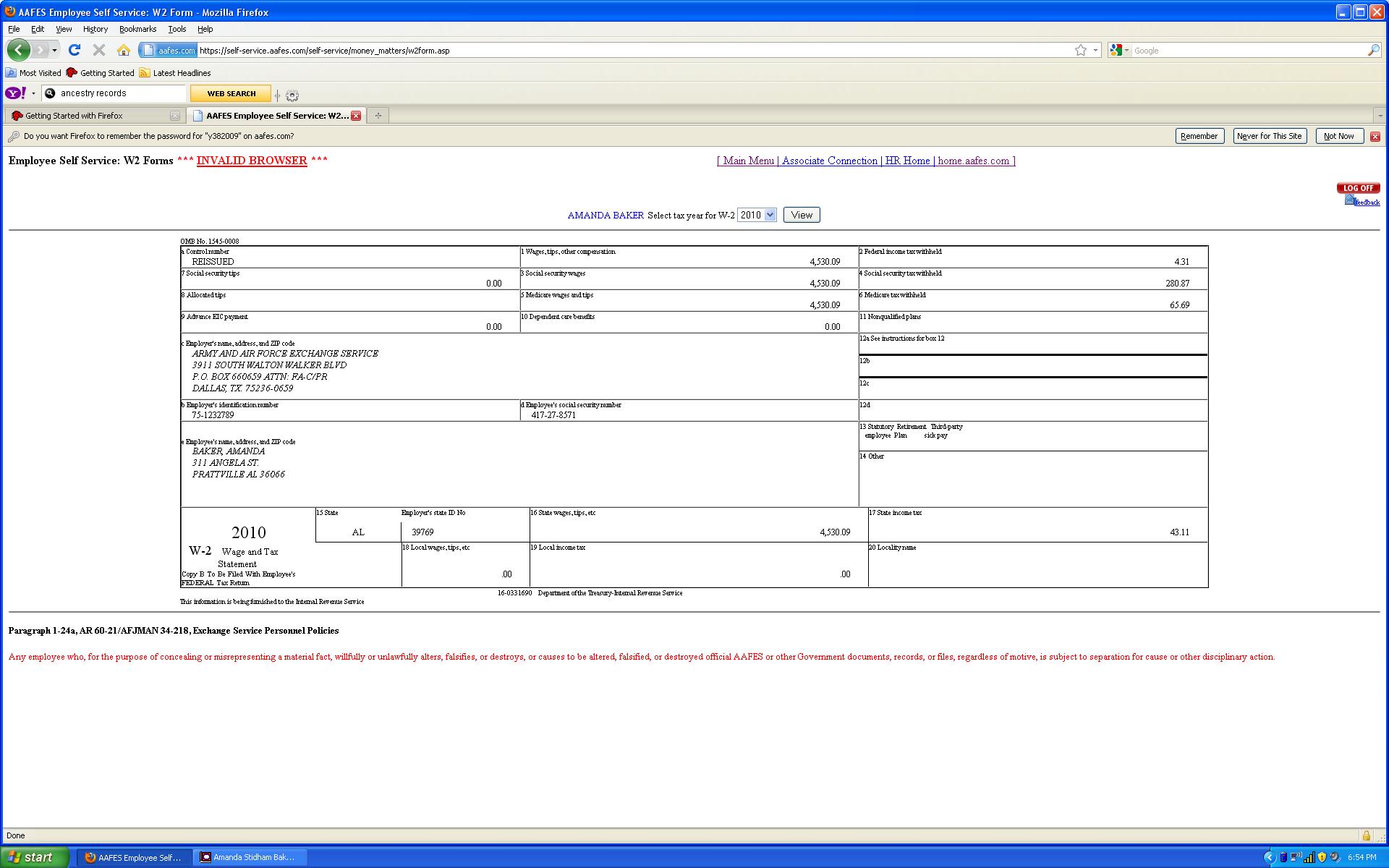Open the tax year 2010 dropdown
The image size is (1389, 868).
coord(757,215)
